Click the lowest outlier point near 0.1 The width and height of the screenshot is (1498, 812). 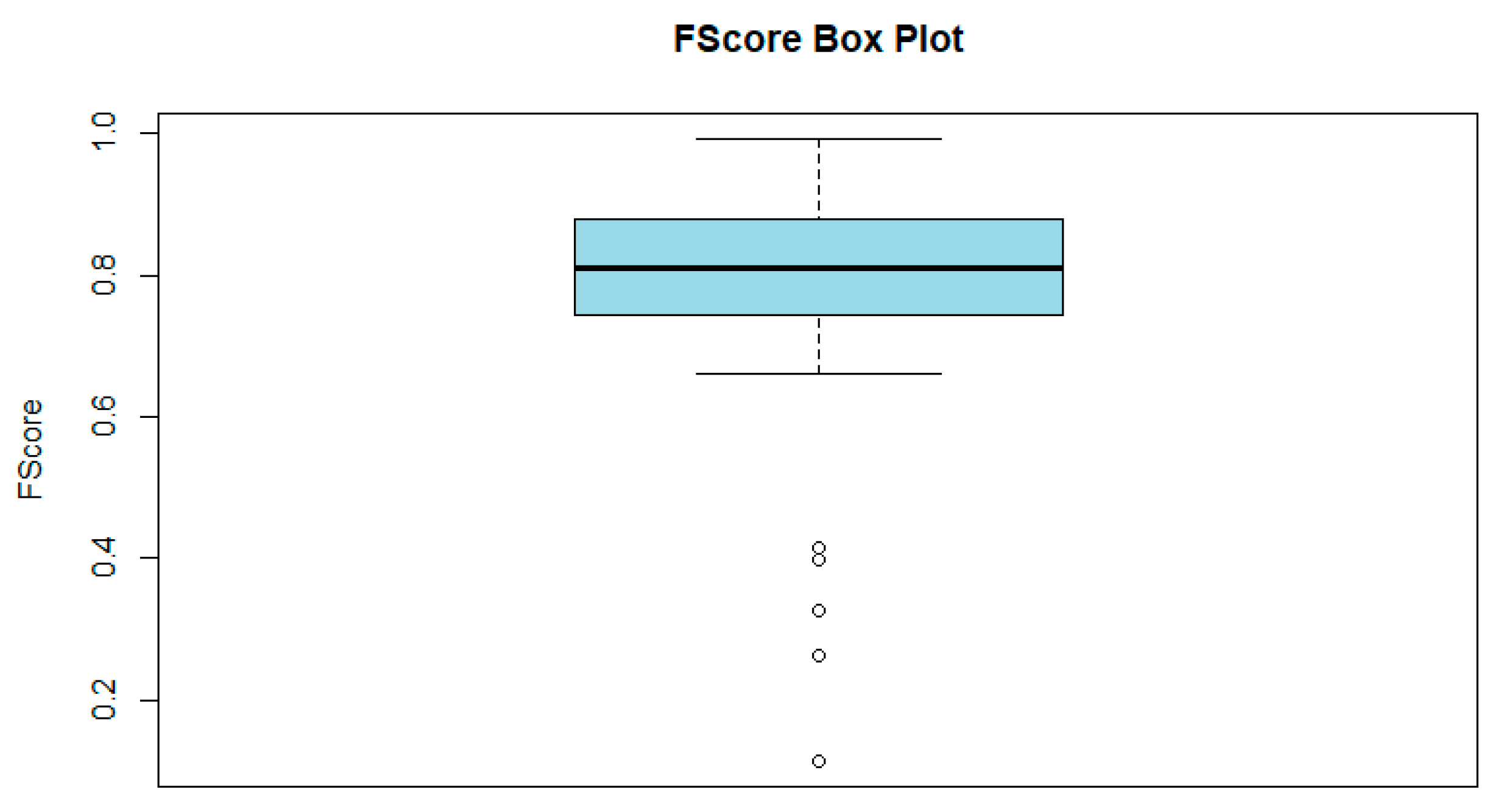[x=819, y=761]
